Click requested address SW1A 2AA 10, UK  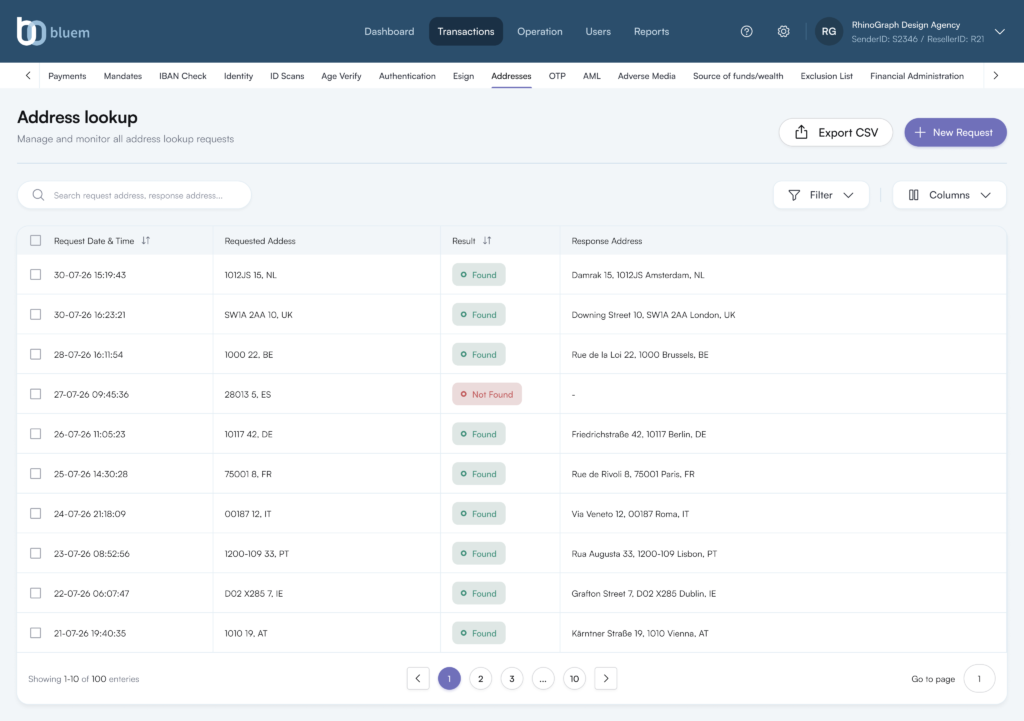tap(259, 315)
